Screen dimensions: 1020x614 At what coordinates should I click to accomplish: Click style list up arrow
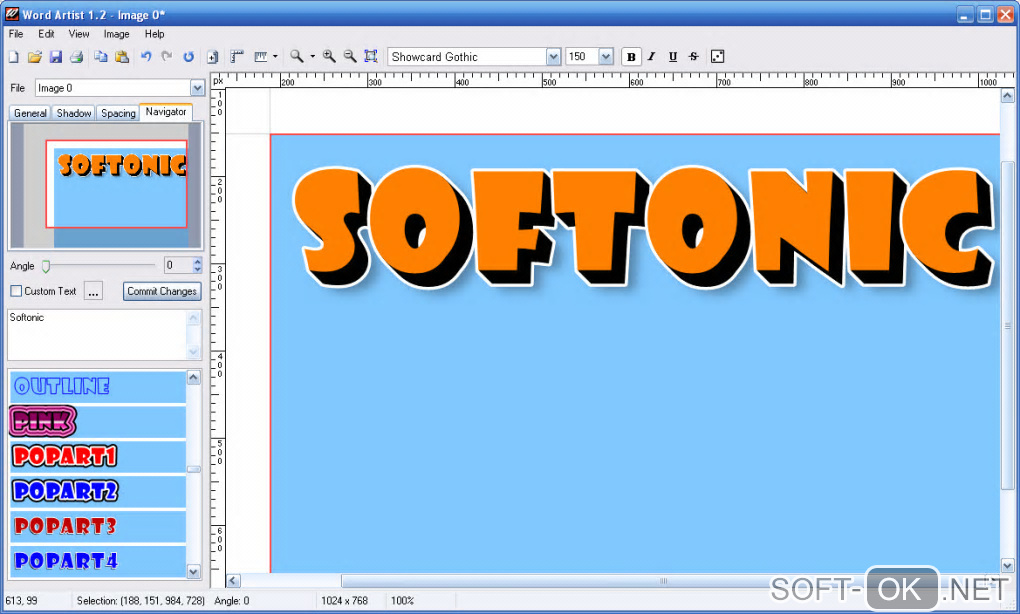(194, 377)
